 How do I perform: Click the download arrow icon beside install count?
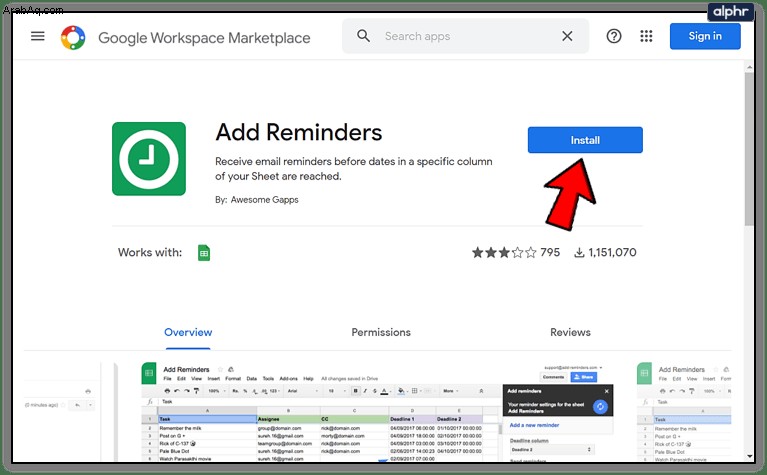pos(579,252)
